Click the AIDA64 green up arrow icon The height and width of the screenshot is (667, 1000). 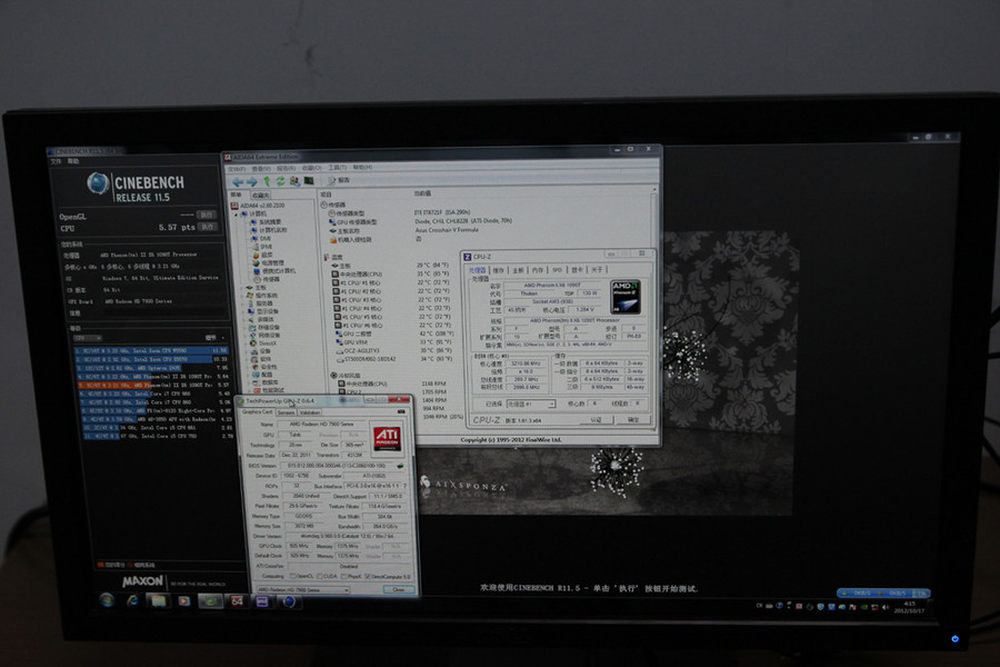pyautogui.click(x=267, y=182)
